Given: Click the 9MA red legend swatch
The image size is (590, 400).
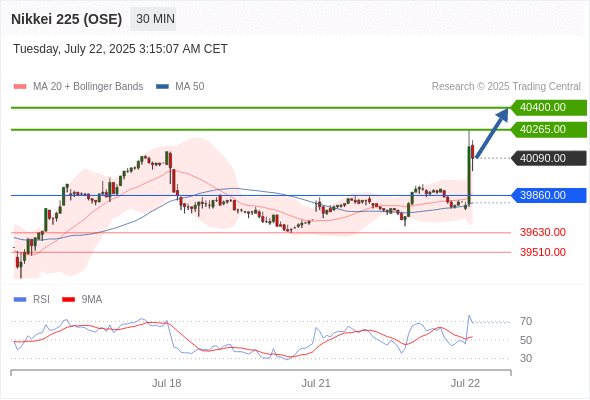Looking at the screenshot, I should click(68, 300).
